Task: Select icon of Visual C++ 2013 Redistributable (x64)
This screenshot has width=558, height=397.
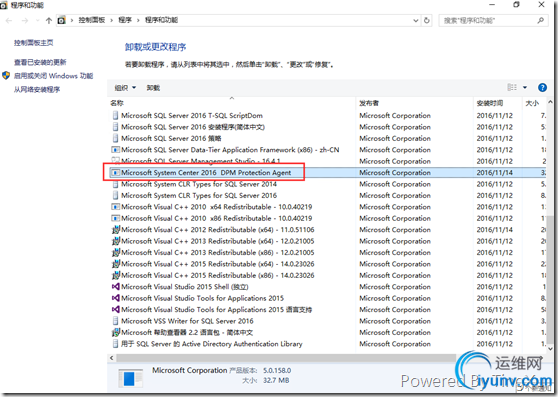Action: click(116, 241)
